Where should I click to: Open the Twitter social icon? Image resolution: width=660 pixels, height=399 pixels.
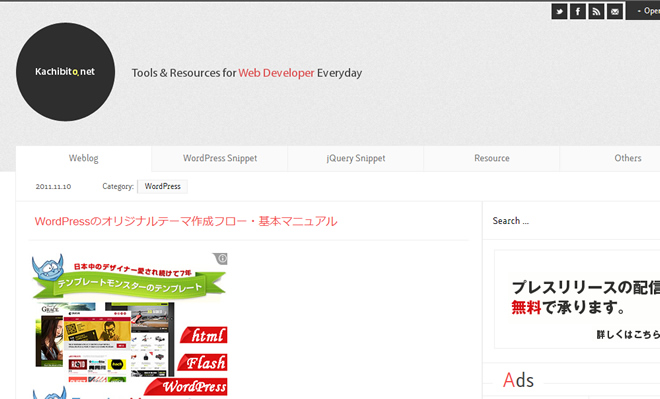pos(559,11)
